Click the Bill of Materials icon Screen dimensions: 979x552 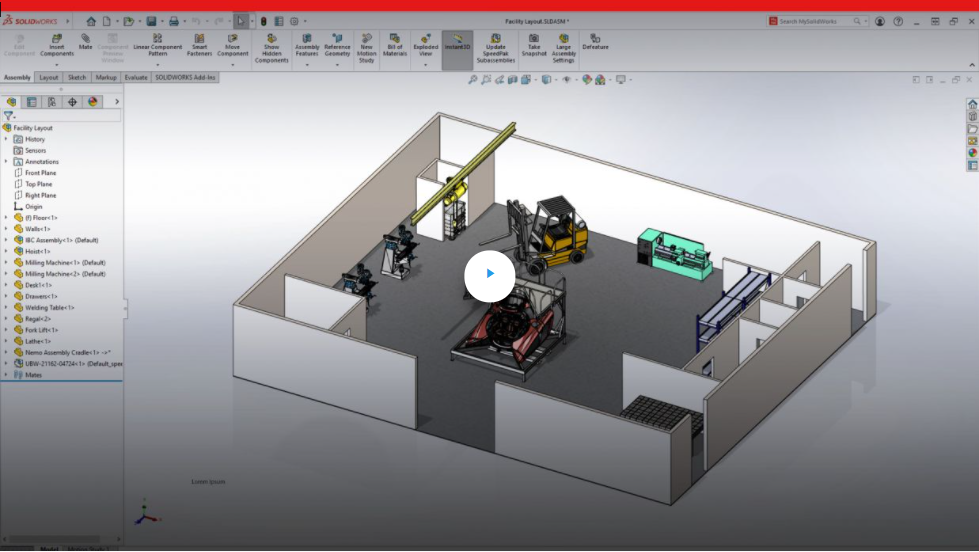(x=395, y=45)
